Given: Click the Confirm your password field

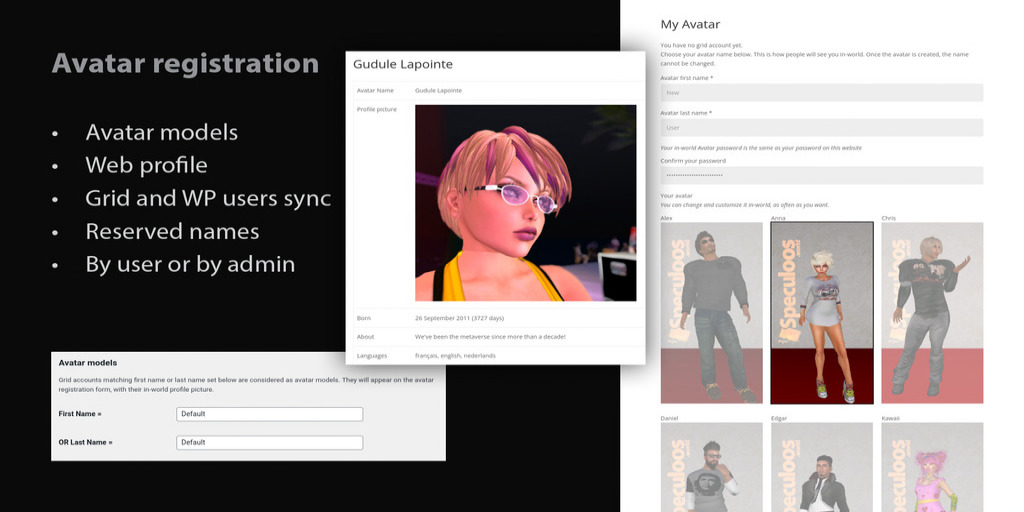Looking at the screenshot, I should tap(822, 175).
